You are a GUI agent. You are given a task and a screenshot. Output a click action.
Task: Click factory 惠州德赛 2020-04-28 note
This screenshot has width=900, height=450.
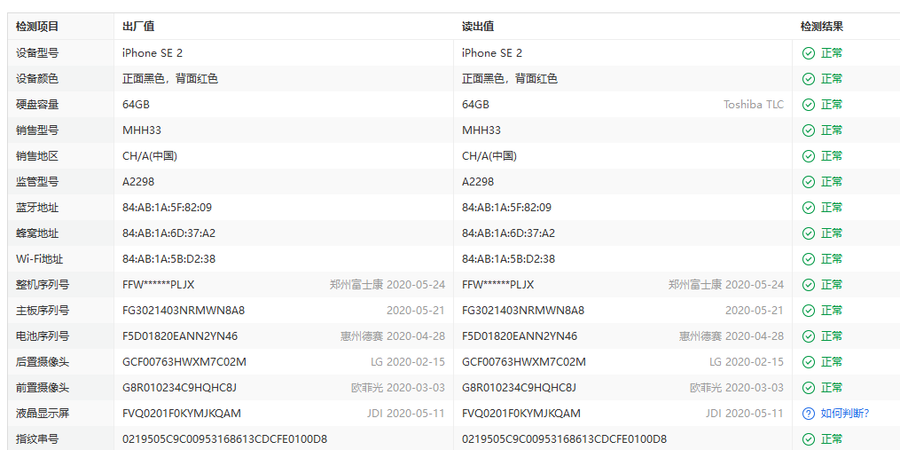click(393, 336)
